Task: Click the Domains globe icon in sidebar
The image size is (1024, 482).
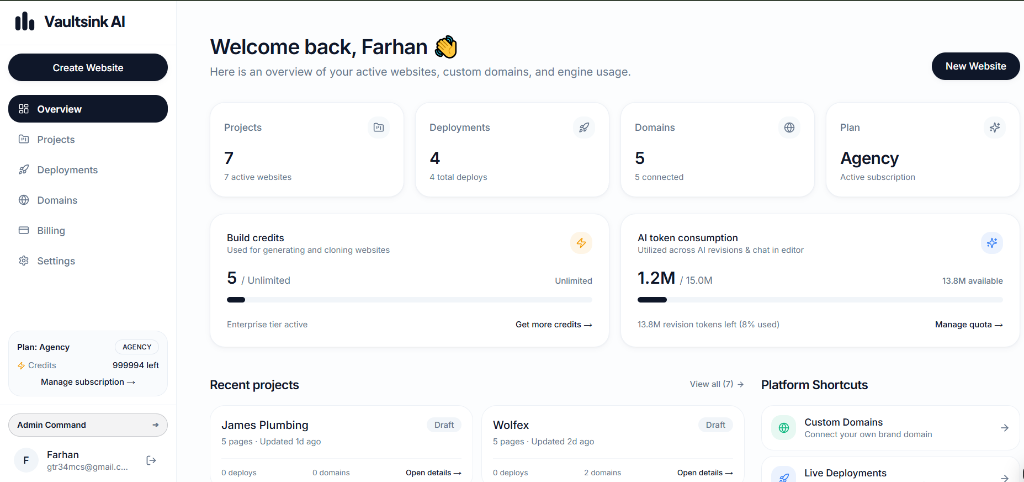Action: (x=24, y=200)
